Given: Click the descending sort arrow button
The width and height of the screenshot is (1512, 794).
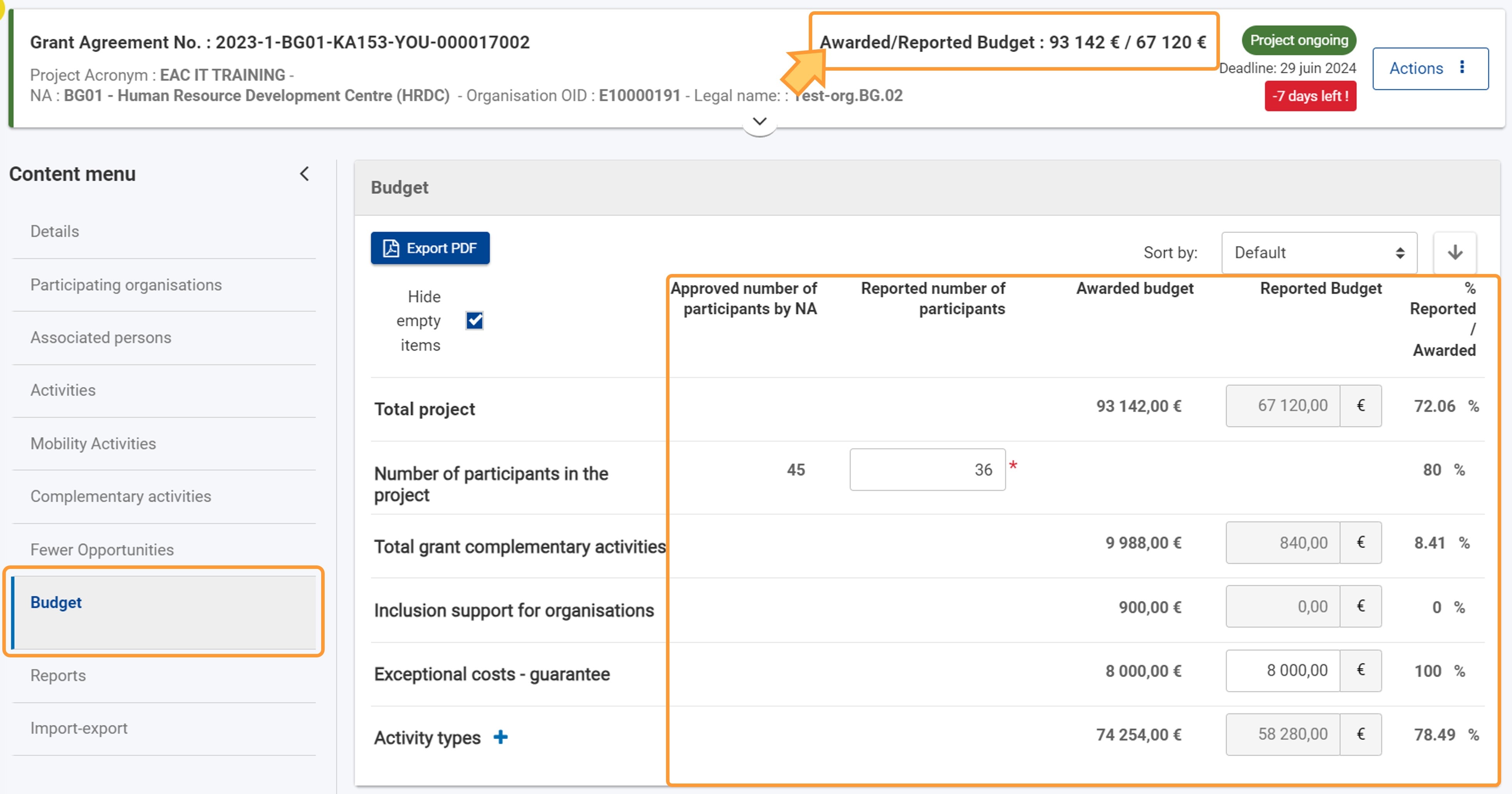Looking at the screenshot, I should pyautogui.click(x=1455, y=253).
